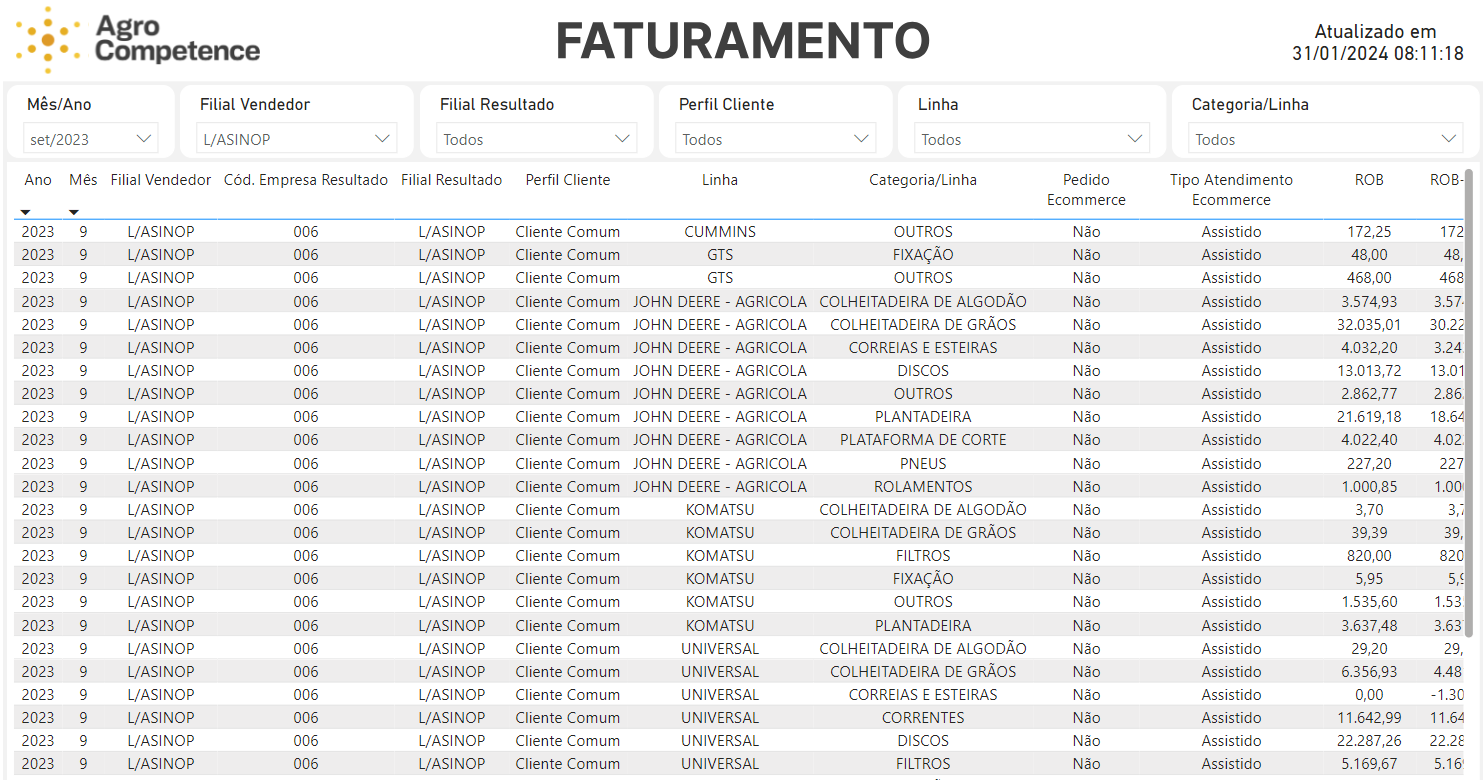The width and height of the screenshot is (1484, 780).
Task: Select the CUMMINS cell in Linha column
Action: (720, 232)
